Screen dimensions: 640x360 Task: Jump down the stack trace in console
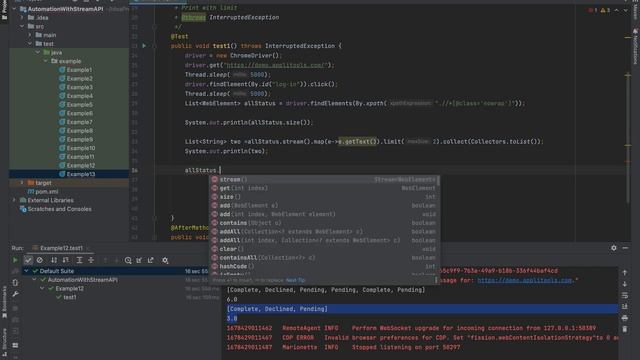coord(624,284)
